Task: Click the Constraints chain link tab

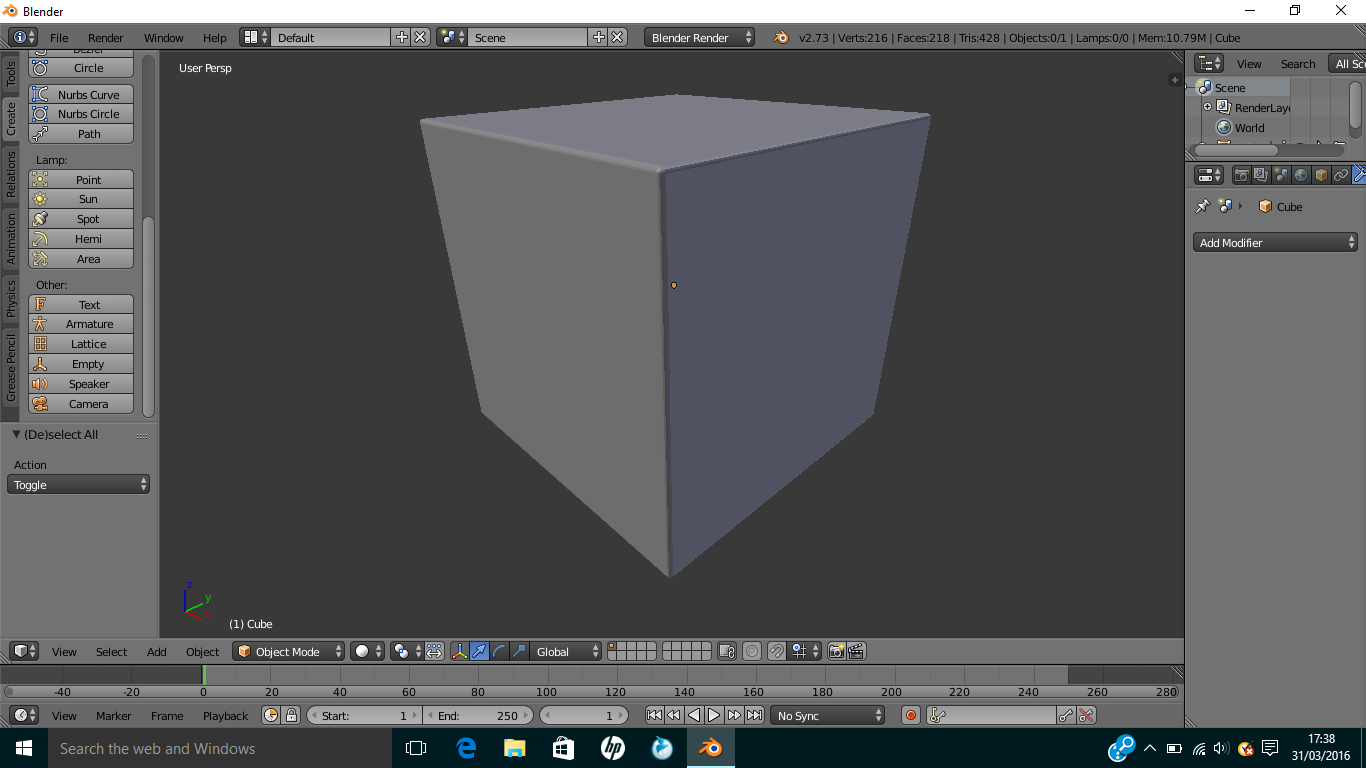Action: 1341,175
